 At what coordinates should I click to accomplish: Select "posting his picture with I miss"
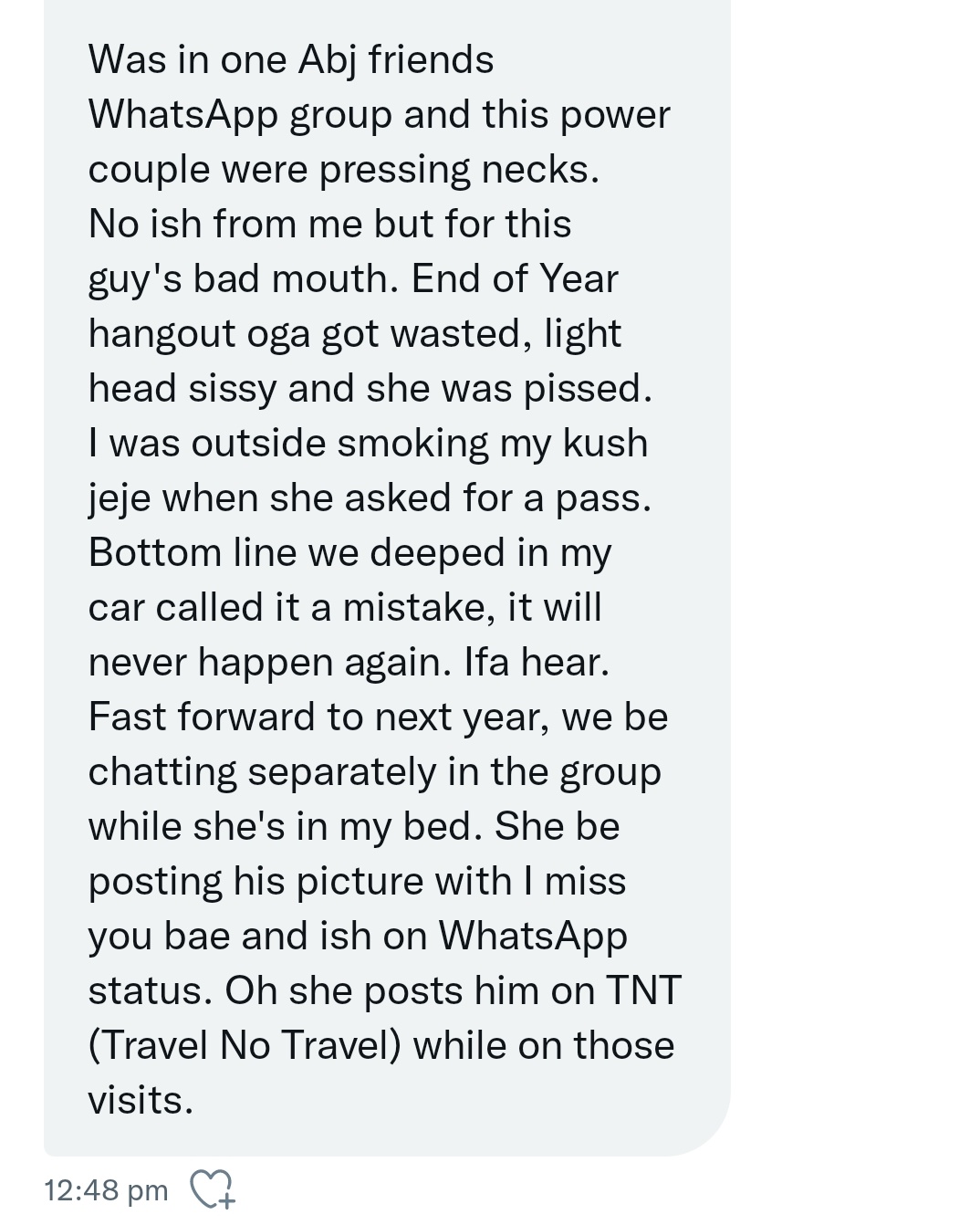click(x=357, y=883)
